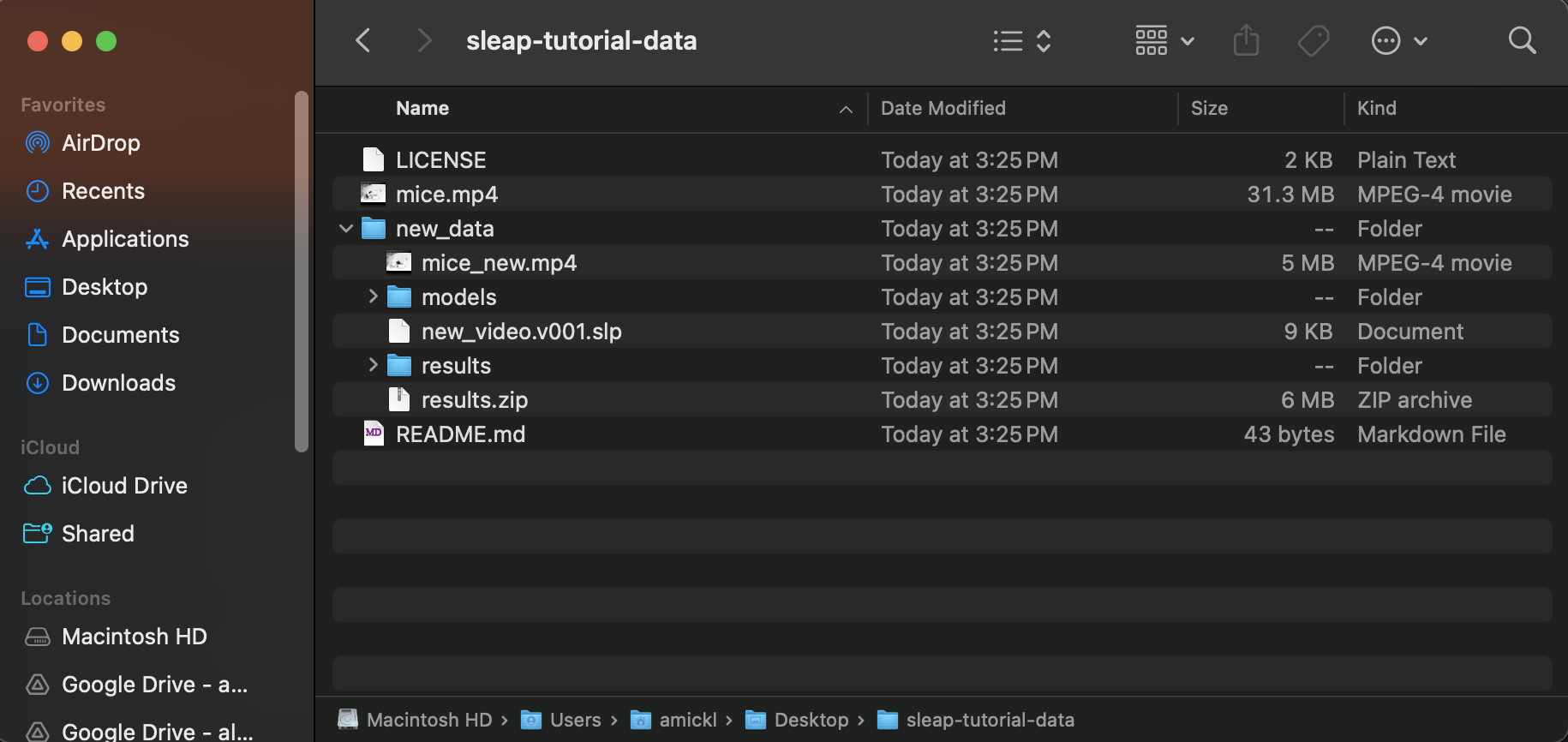Expand the models folder

pos(373,296)
